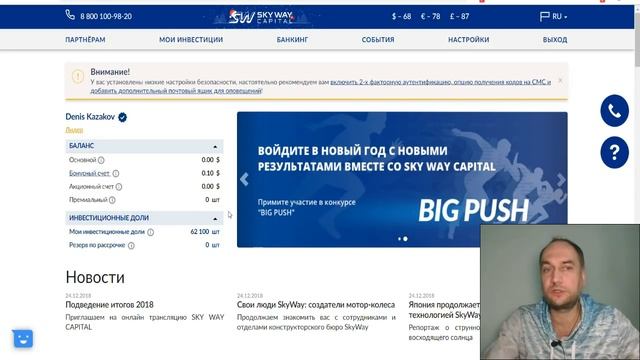Open the ПАРТНЁРАМ menu

point(85,40)
